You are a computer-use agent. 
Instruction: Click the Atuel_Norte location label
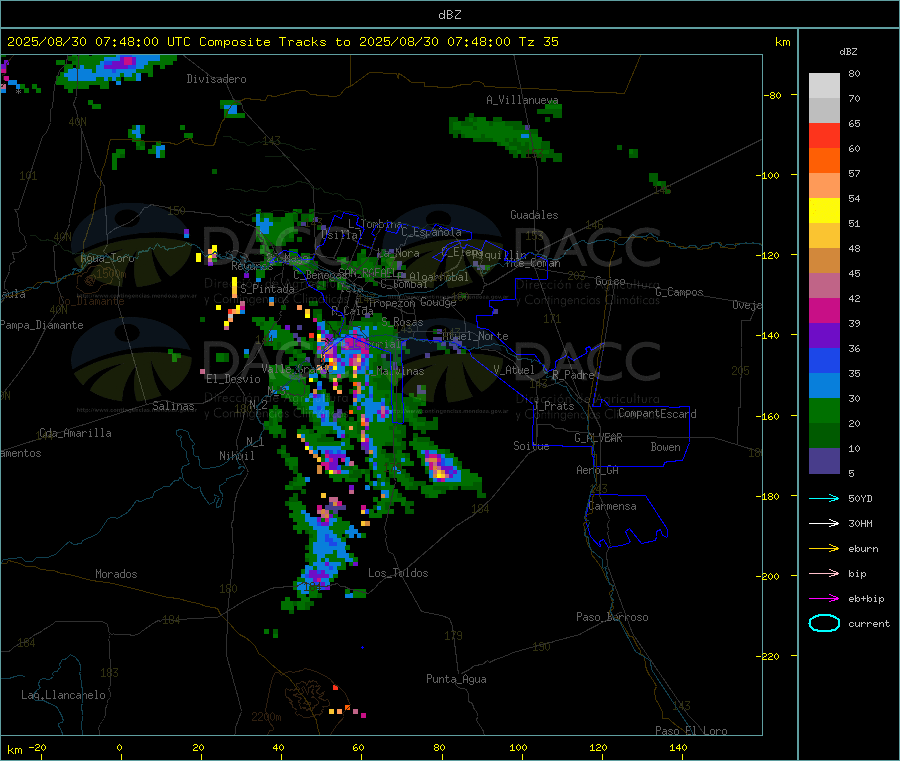click(475, 336)
